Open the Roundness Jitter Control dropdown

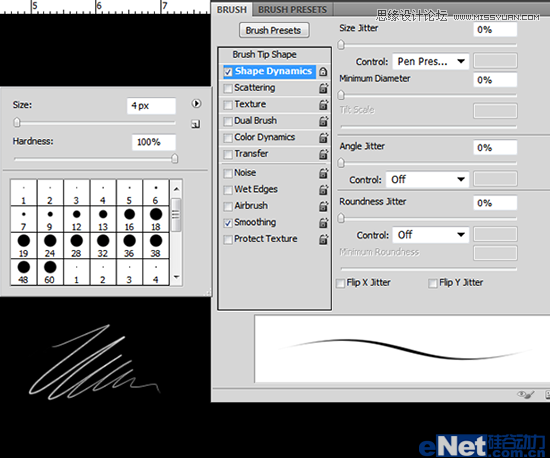pyautogui.click(x=430, y=235)
